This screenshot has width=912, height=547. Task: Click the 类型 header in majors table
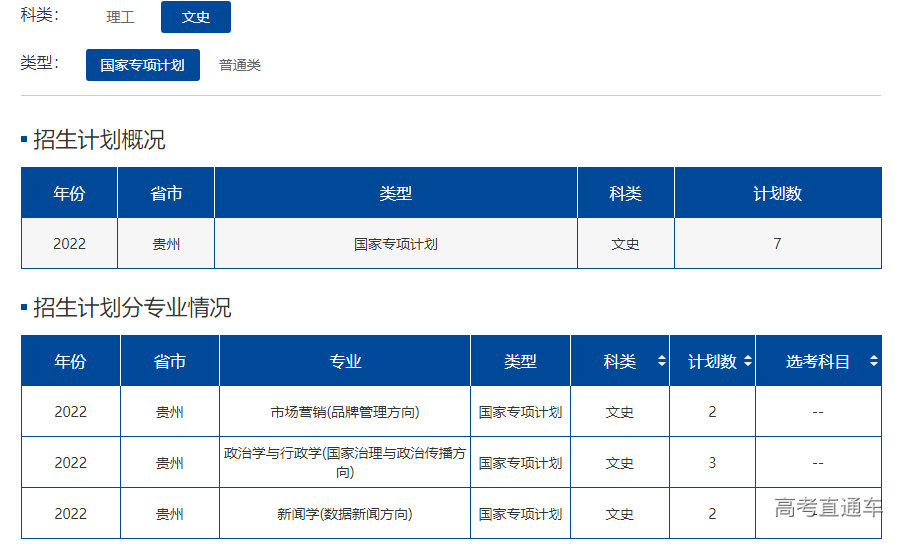tap(520, 362)
